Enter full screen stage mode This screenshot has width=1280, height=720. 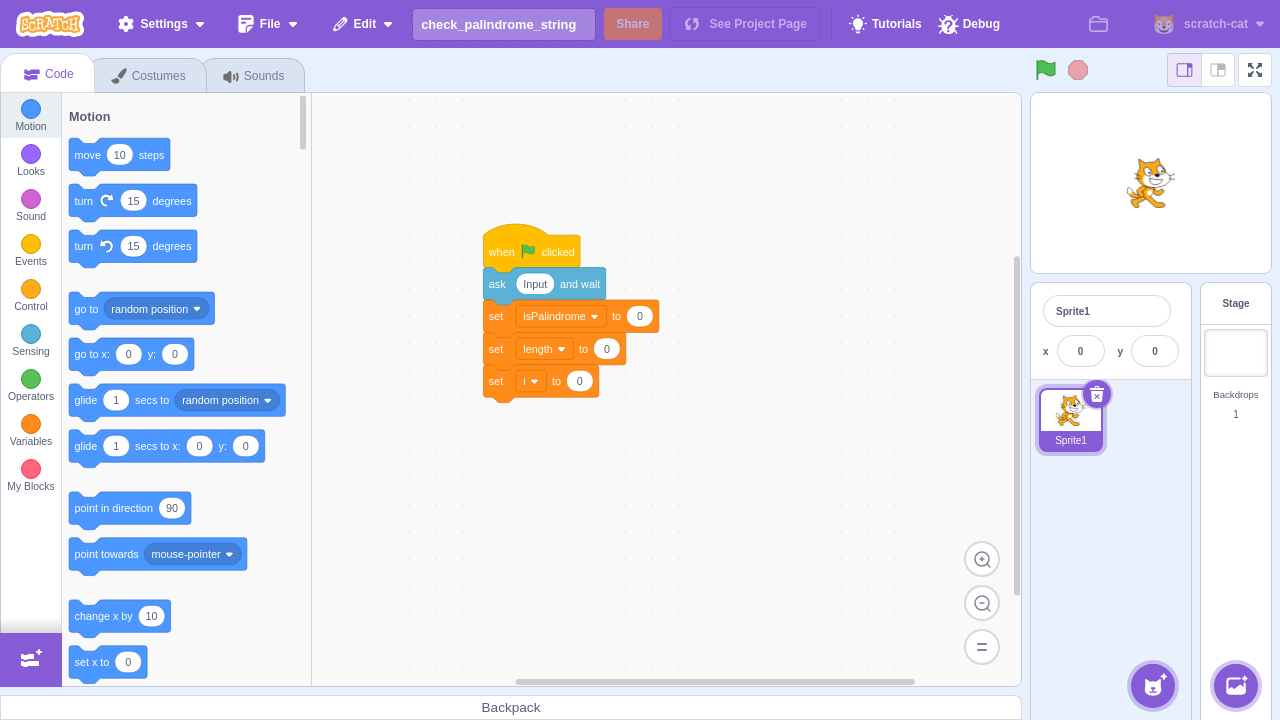1255,70
